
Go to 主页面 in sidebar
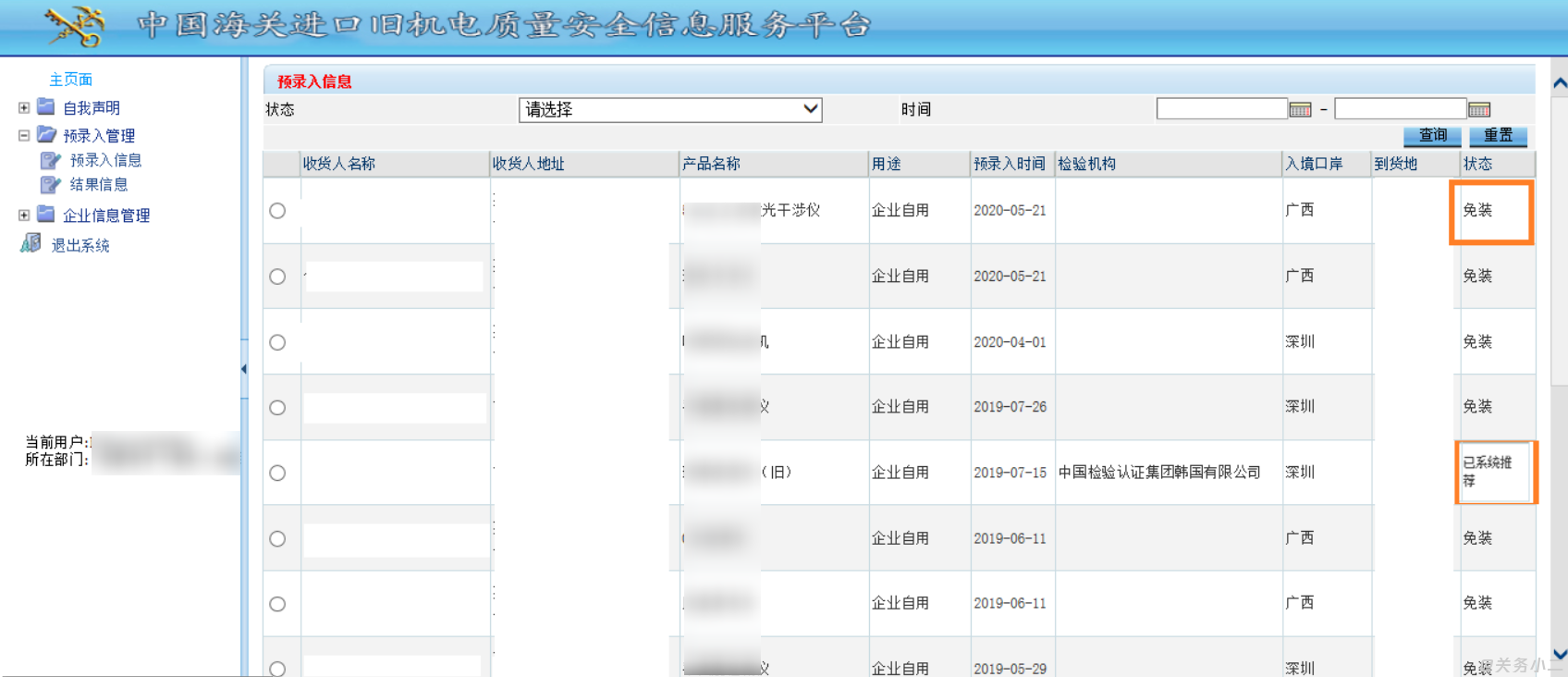[x=71, y=80]
